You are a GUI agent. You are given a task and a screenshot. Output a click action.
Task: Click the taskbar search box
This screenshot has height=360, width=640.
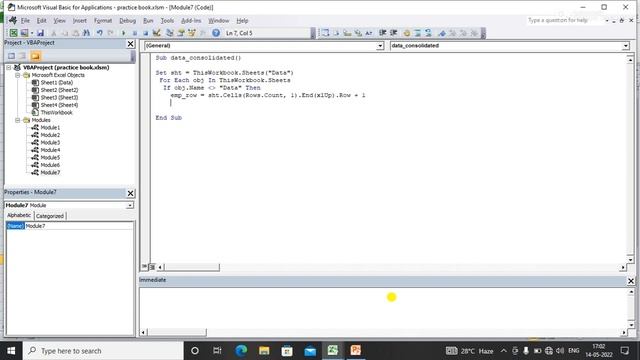[103, 351]
